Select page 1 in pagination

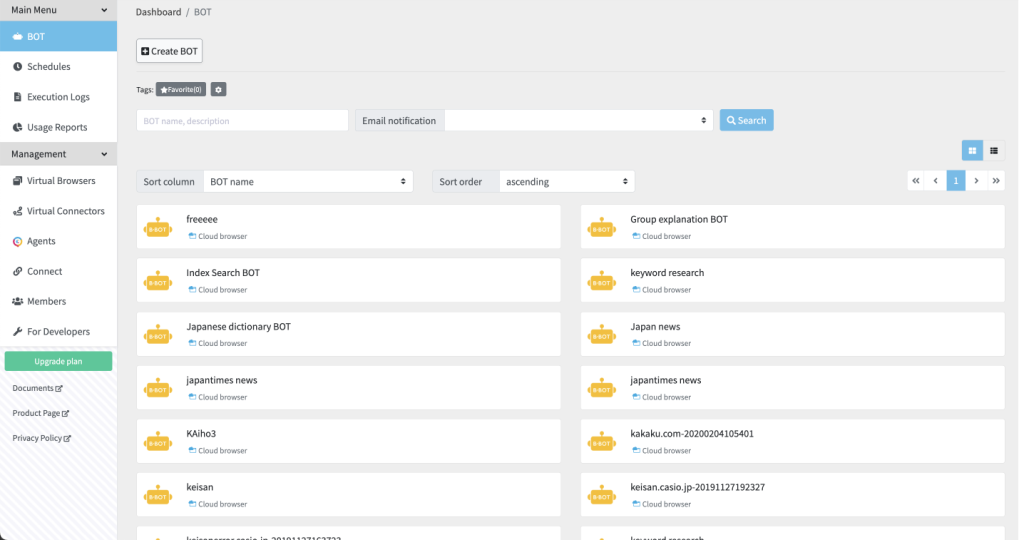click(956, 181)
